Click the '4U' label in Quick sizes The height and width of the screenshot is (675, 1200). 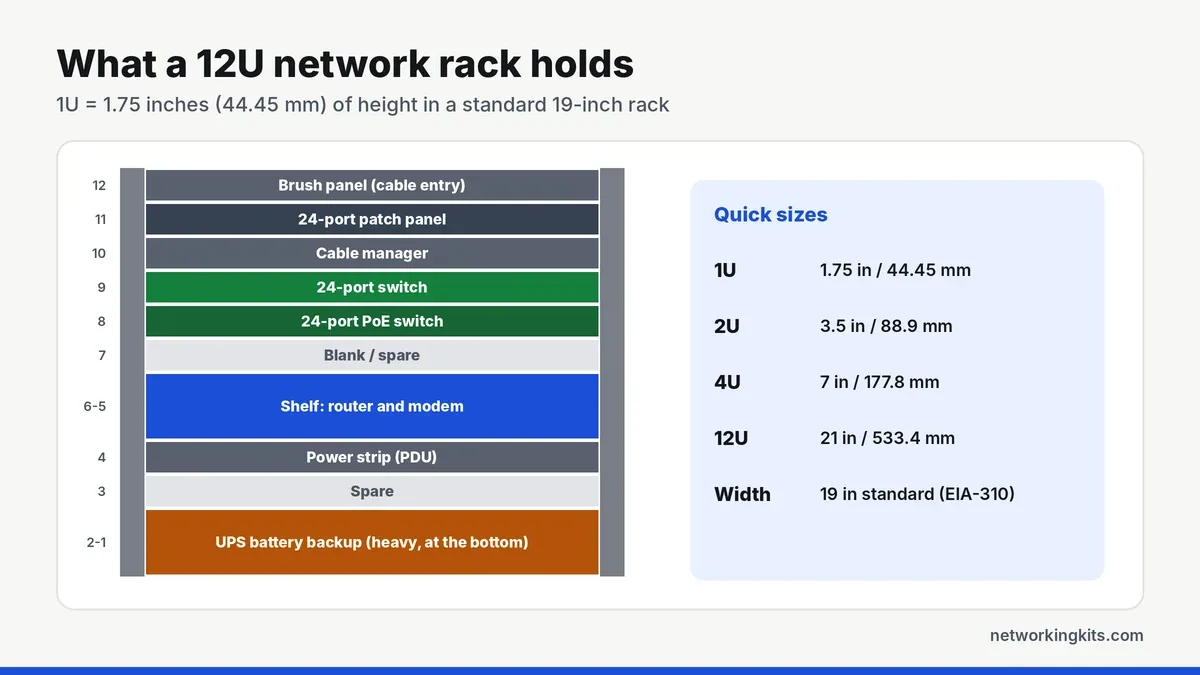[x=727, y=382]
